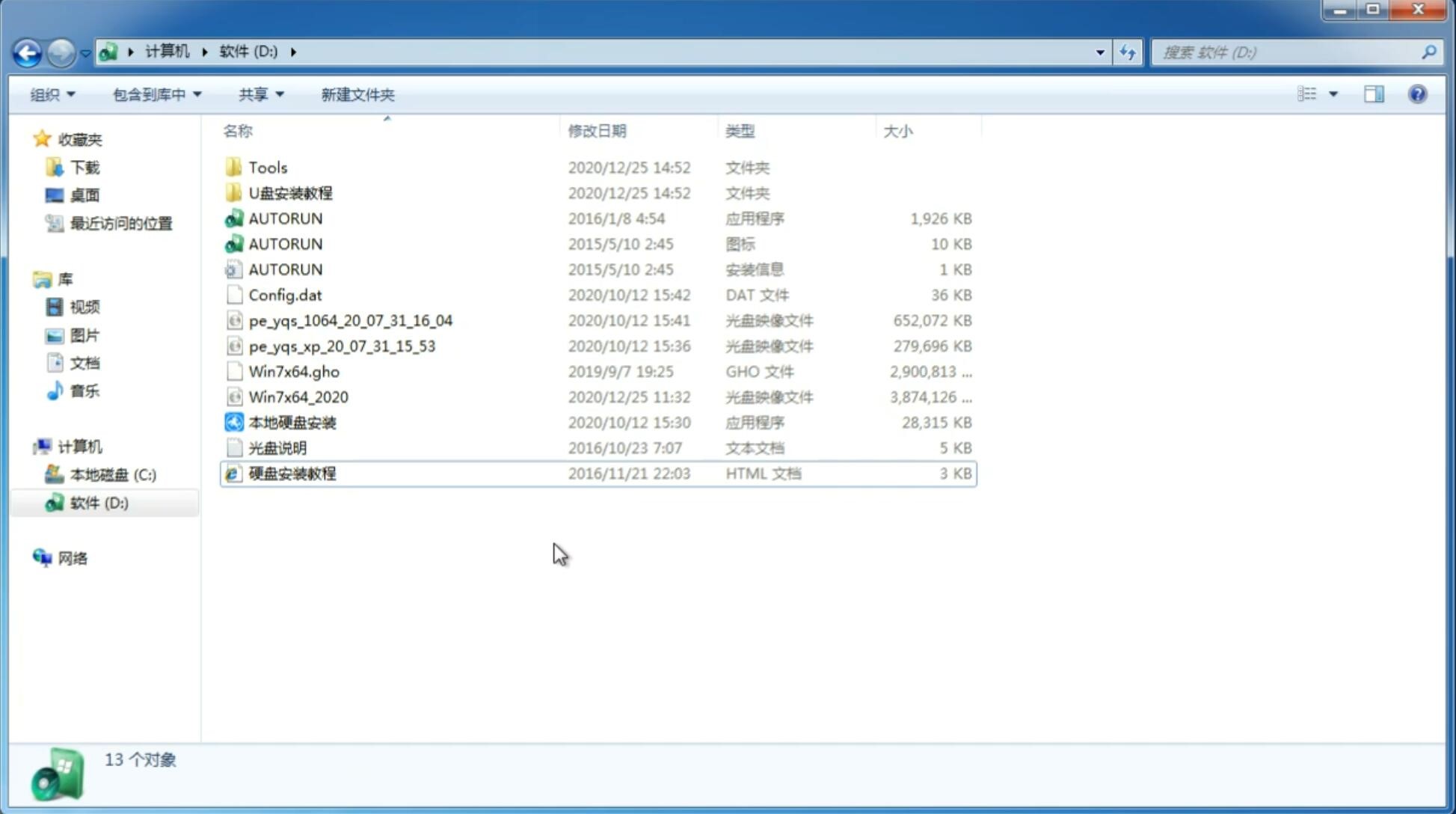Open 光盘说明 text document
Image resolution: width=1456 pixels, height=814 pixels.
tap(277, 448)
